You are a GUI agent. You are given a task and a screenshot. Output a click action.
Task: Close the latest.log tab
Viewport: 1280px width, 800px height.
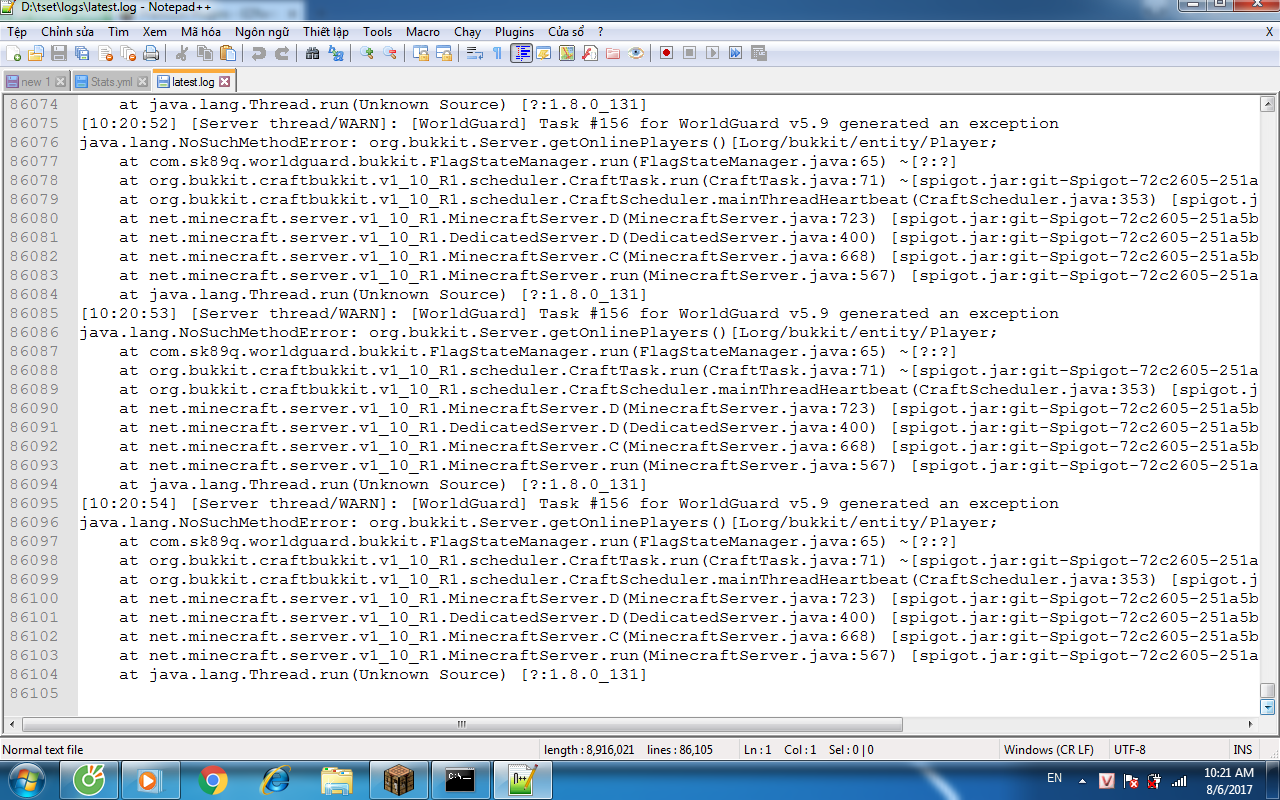point(224,82)
